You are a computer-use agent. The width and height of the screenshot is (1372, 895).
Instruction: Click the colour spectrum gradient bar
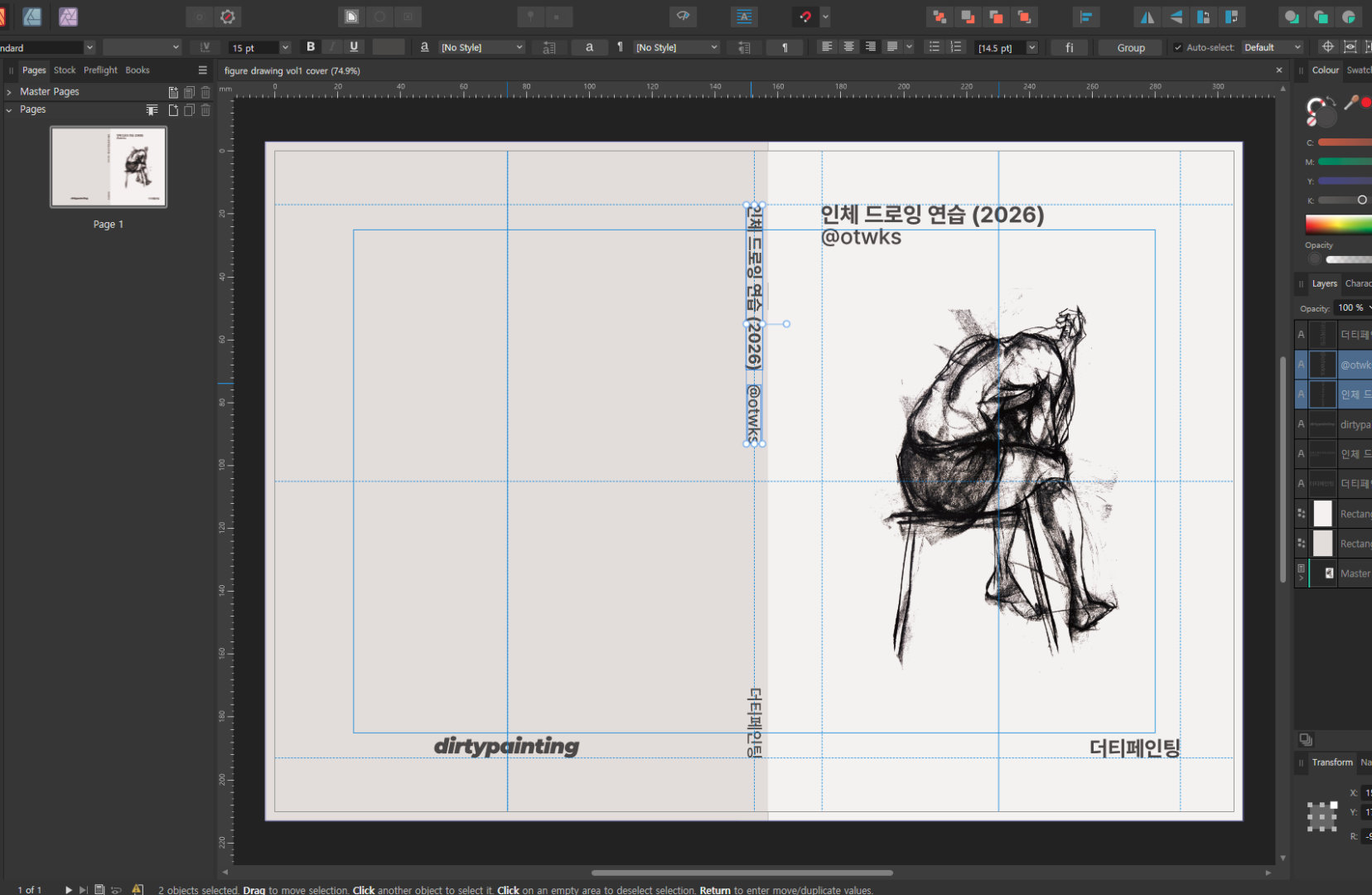[1338, 225]
